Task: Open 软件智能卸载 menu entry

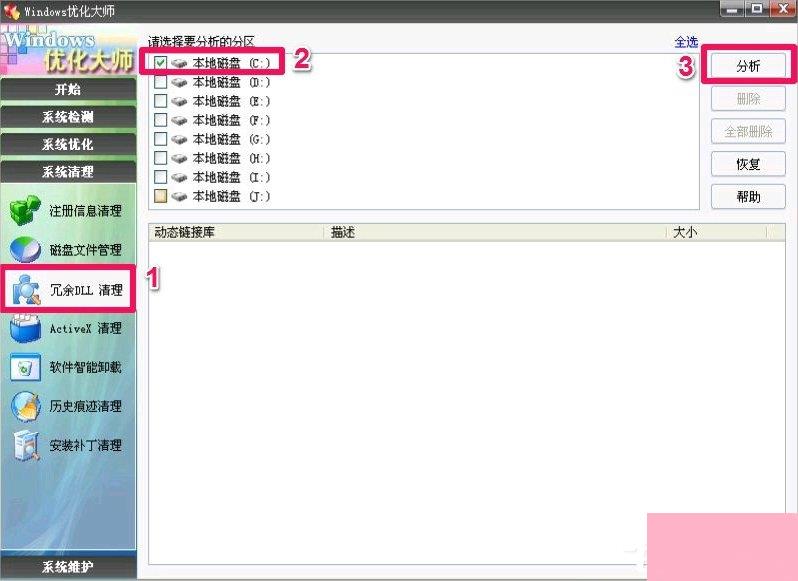Action: 86,367
